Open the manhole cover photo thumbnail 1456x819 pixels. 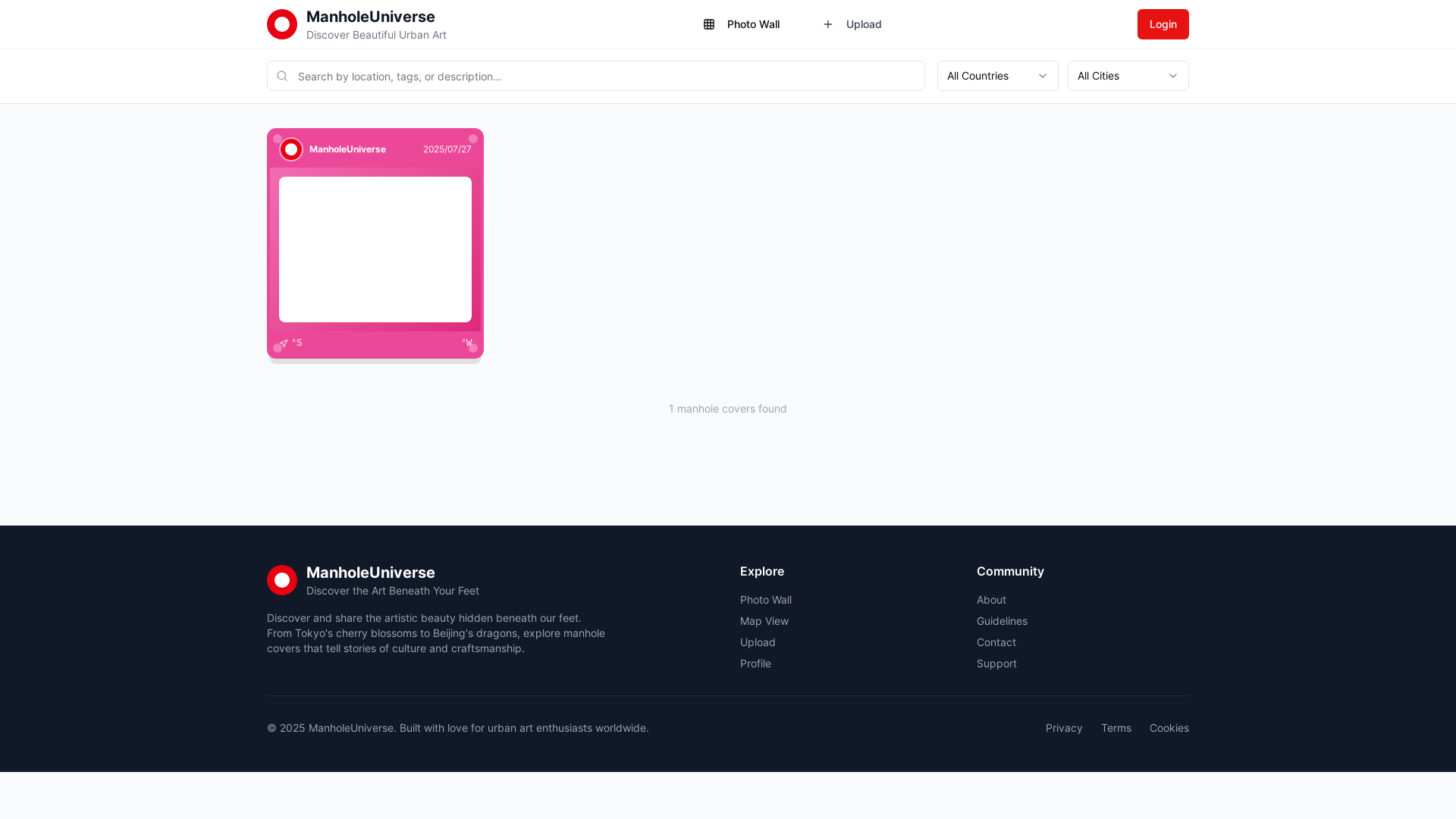[375, 249]
